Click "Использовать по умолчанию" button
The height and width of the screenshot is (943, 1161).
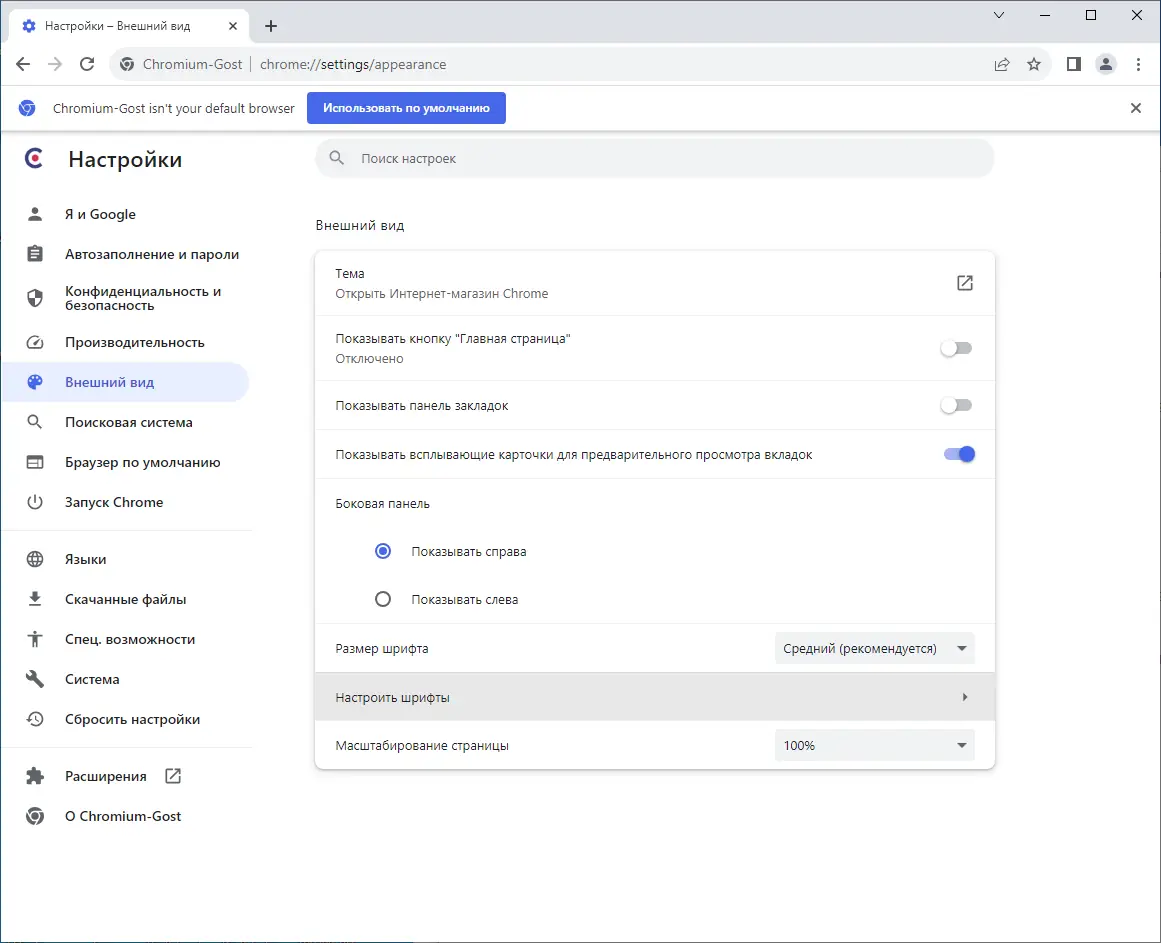[406, 108]
